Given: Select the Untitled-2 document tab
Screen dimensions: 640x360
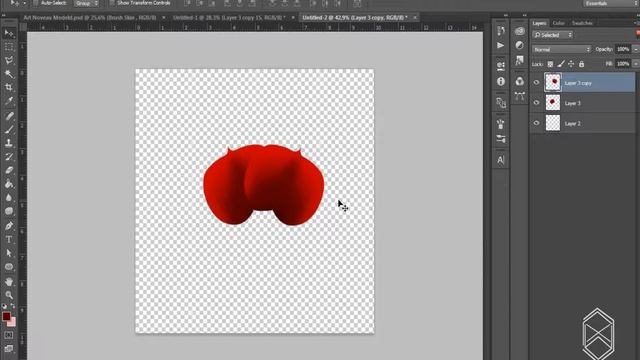Looking at the screenshot, I should point(354,18).
